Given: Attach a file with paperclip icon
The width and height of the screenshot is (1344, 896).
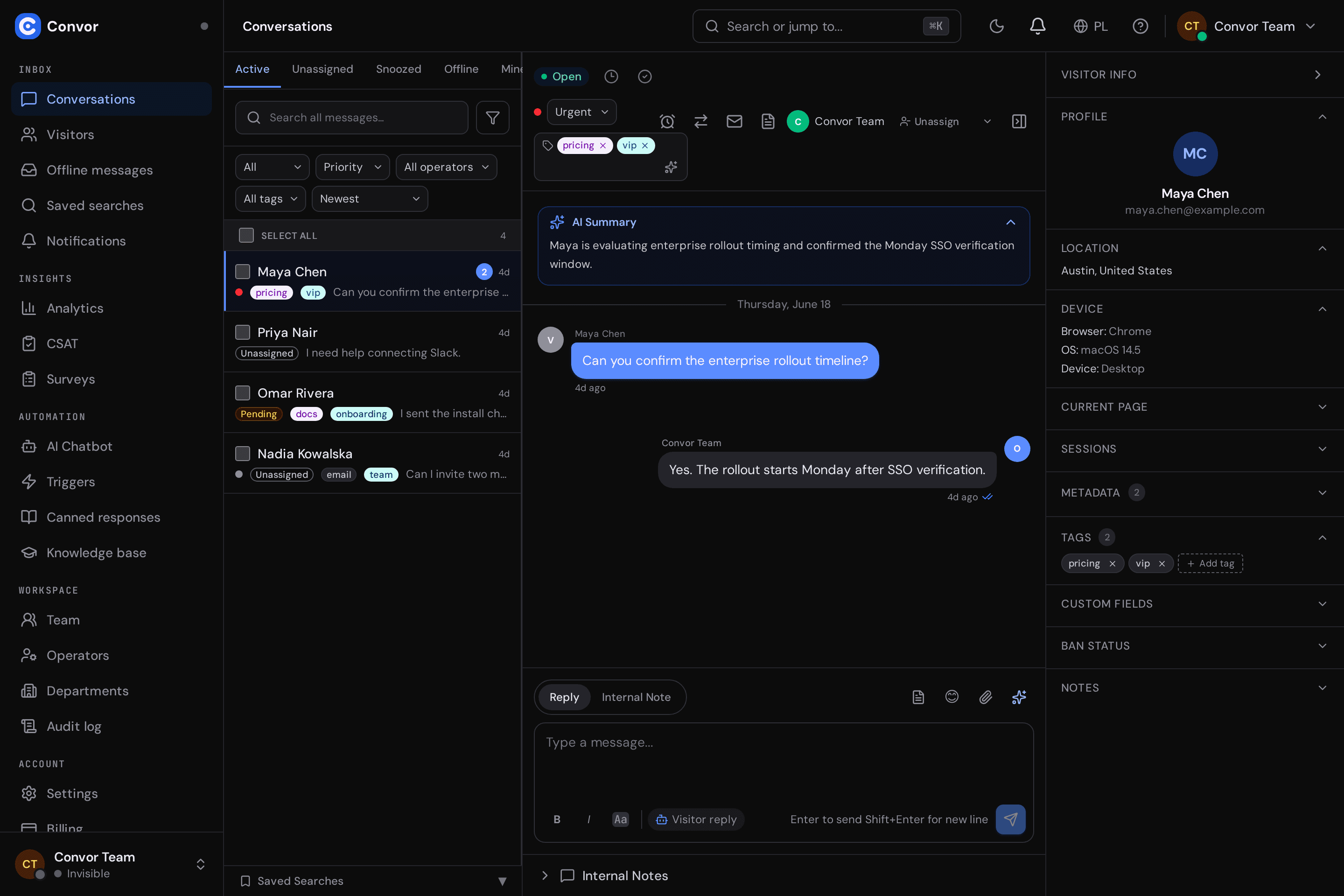Looking at the screenshot, I should click(x=986, y=697).
